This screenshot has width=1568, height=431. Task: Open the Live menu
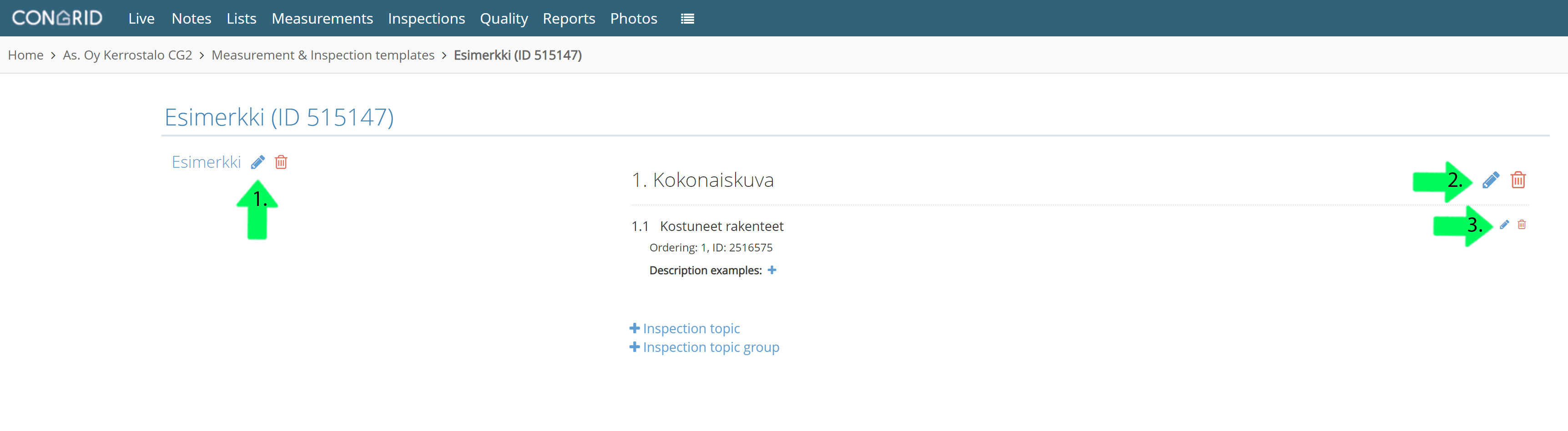point(141,19)
